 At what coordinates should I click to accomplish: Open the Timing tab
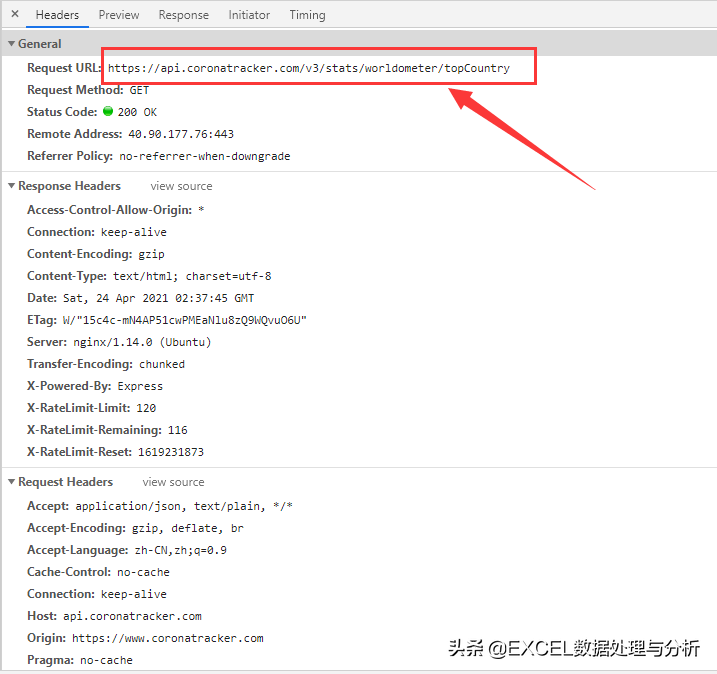click(x=307, y=15)
